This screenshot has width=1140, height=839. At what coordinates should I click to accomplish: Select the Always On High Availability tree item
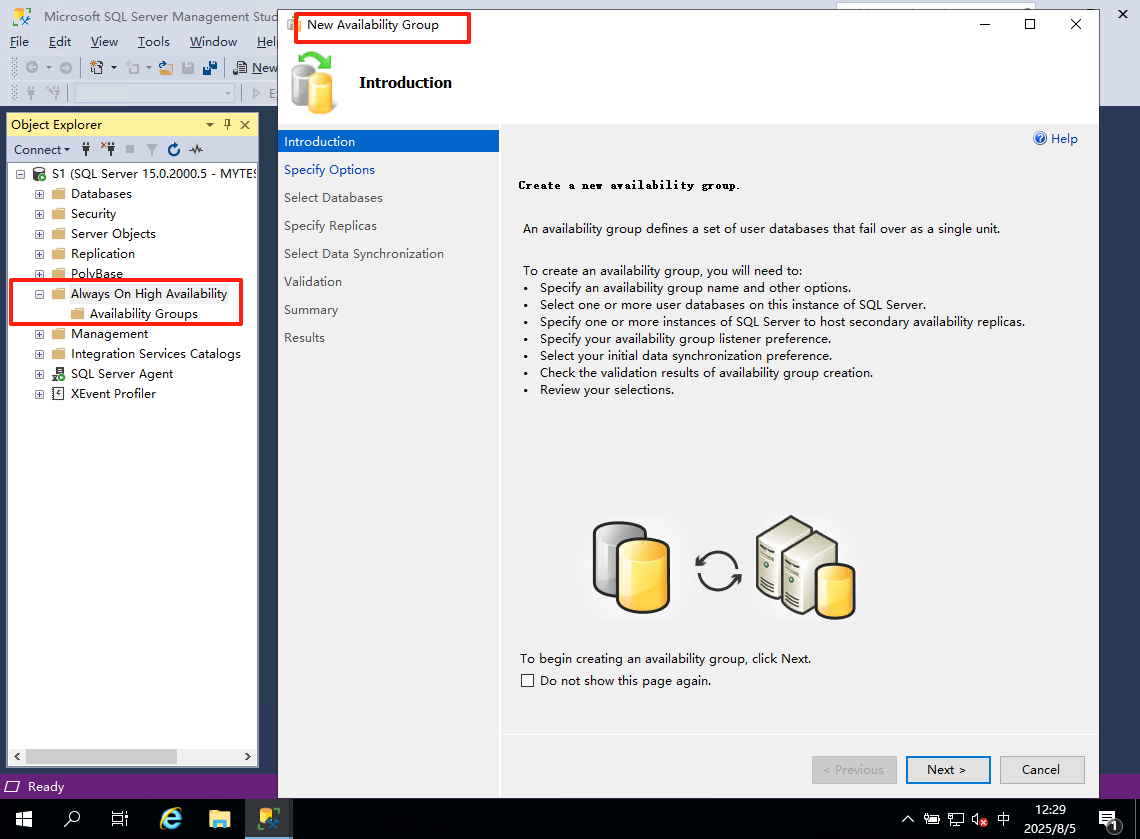[149, 294]
